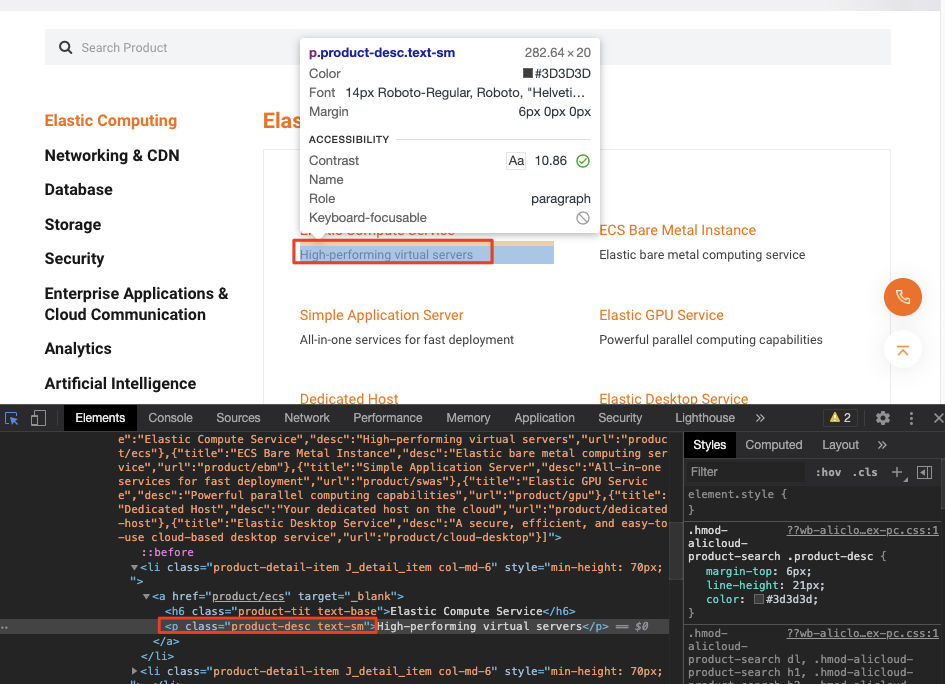Open #3d3d3d color swatch in Styles
Screen dimensions: 945x684
pos(759,599)
